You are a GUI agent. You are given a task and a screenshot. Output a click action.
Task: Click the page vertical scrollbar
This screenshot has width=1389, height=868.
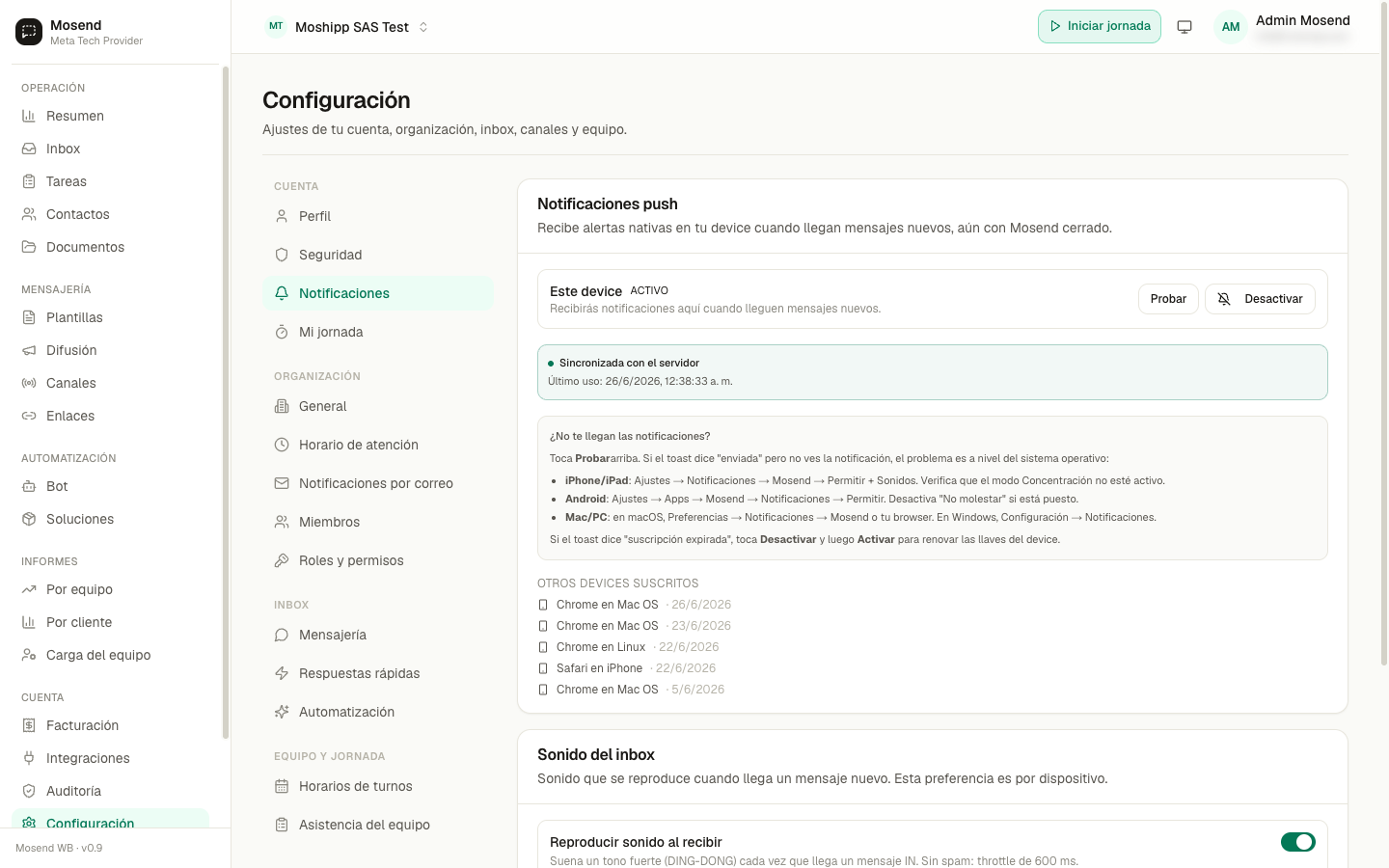click(1384, 333)
